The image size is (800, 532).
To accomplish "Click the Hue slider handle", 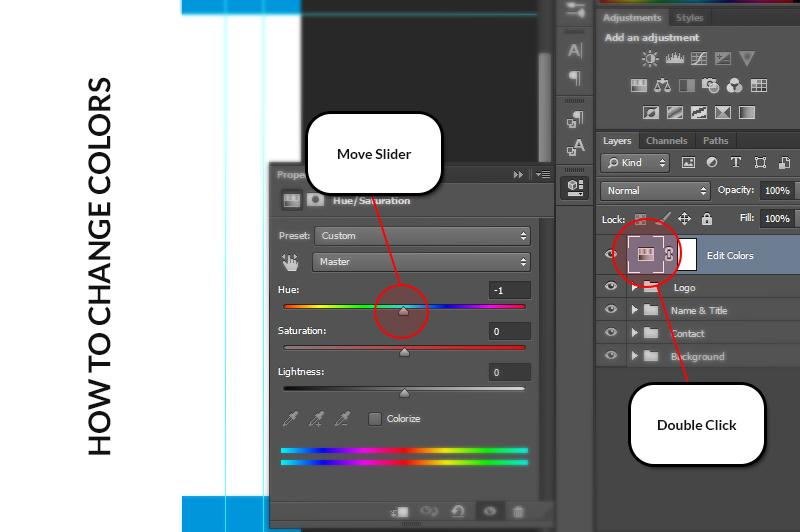I will point(403,312).
